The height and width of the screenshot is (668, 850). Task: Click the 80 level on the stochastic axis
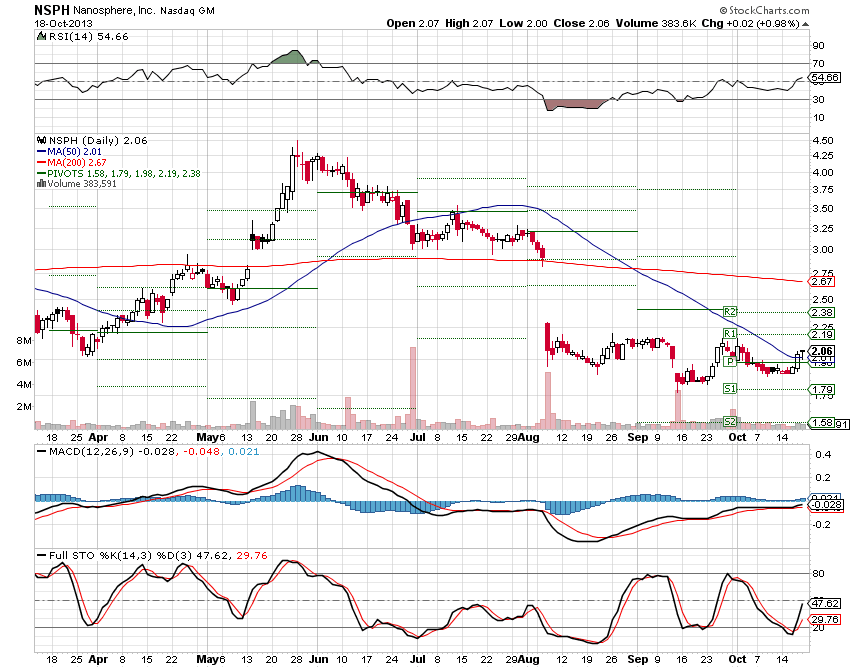tap(819, 574)
